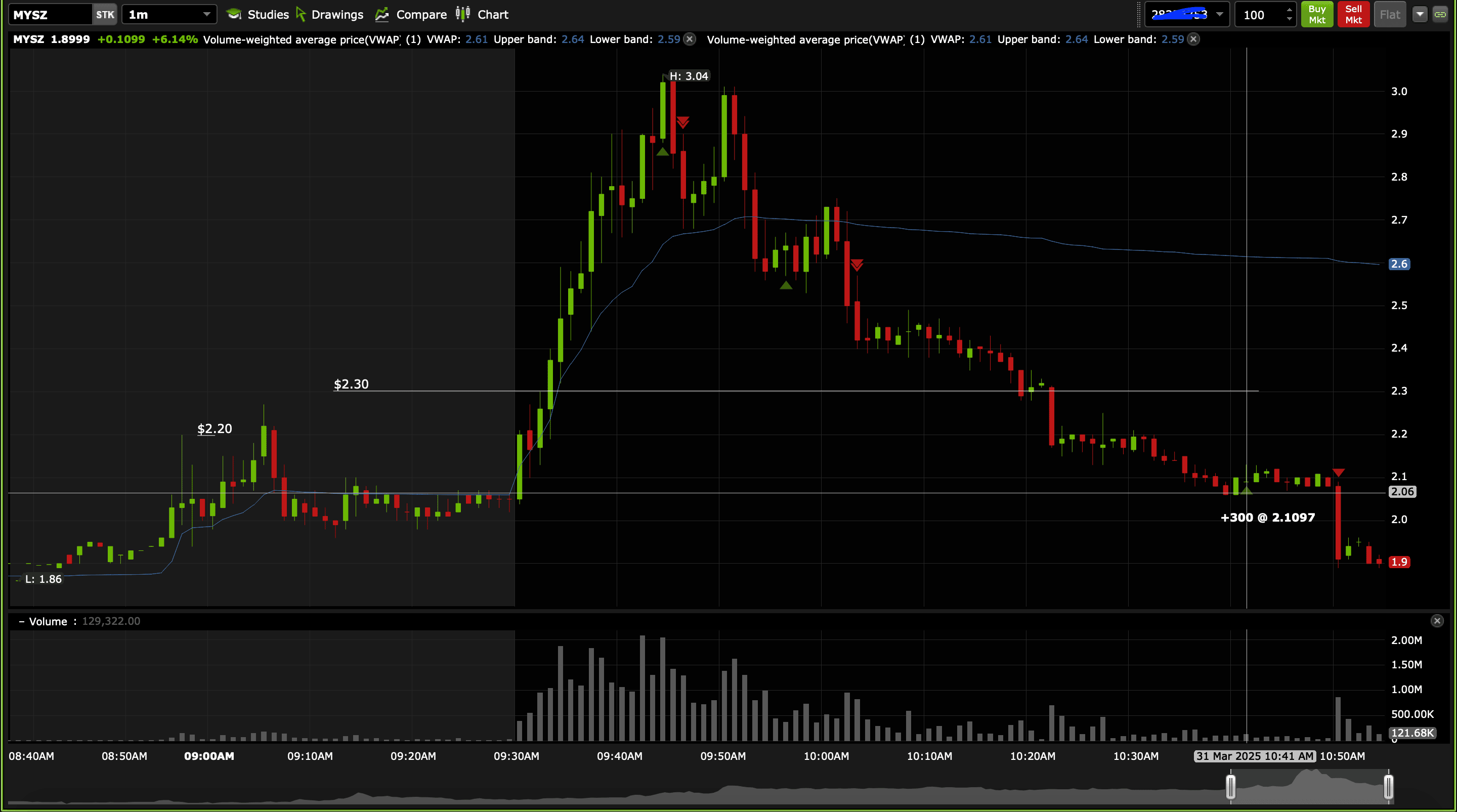Screen dimensions: 1457x812
Task: Open the Studies menu
Action: pos(258,14)
